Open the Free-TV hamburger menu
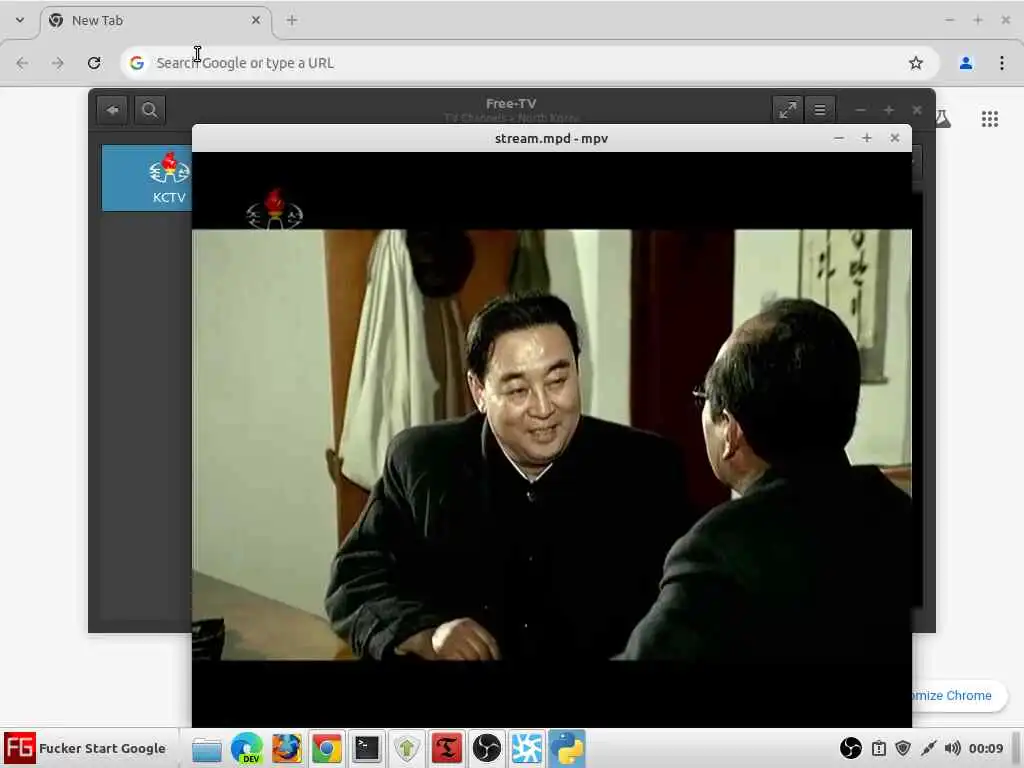 pyautogui.click(x=820, y=110)
